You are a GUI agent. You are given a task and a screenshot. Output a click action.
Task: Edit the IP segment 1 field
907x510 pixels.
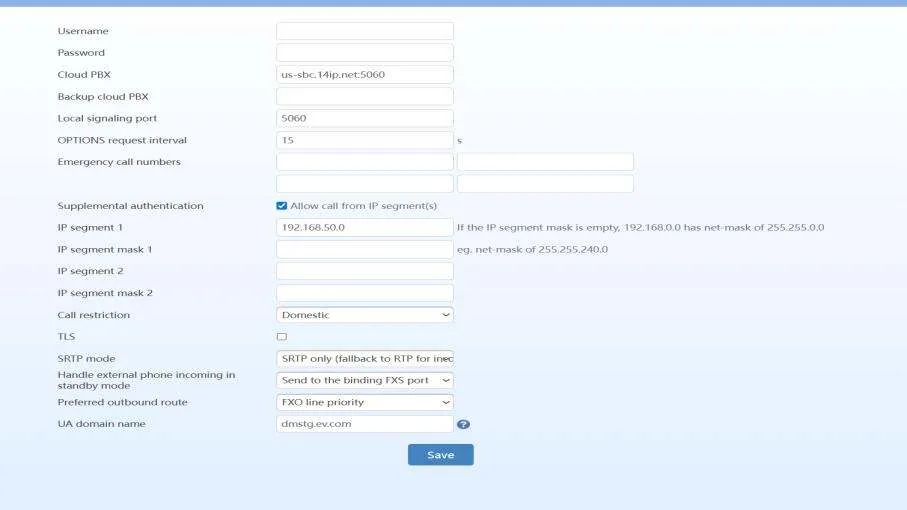(365, 227)
